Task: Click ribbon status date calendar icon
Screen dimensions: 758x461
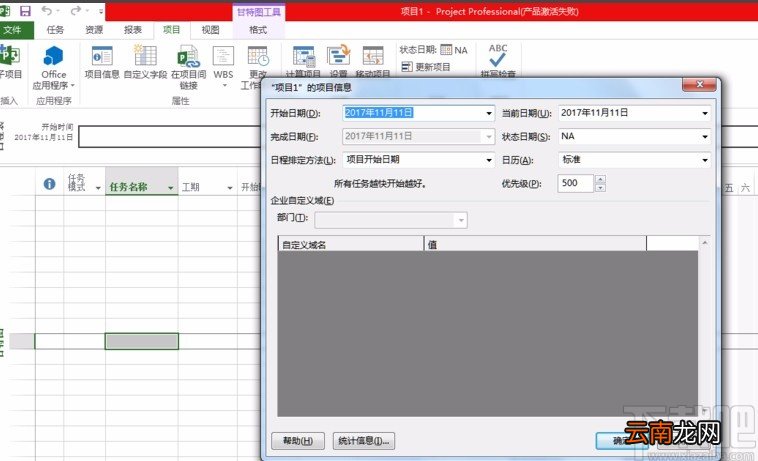Action: click(446, 50)
